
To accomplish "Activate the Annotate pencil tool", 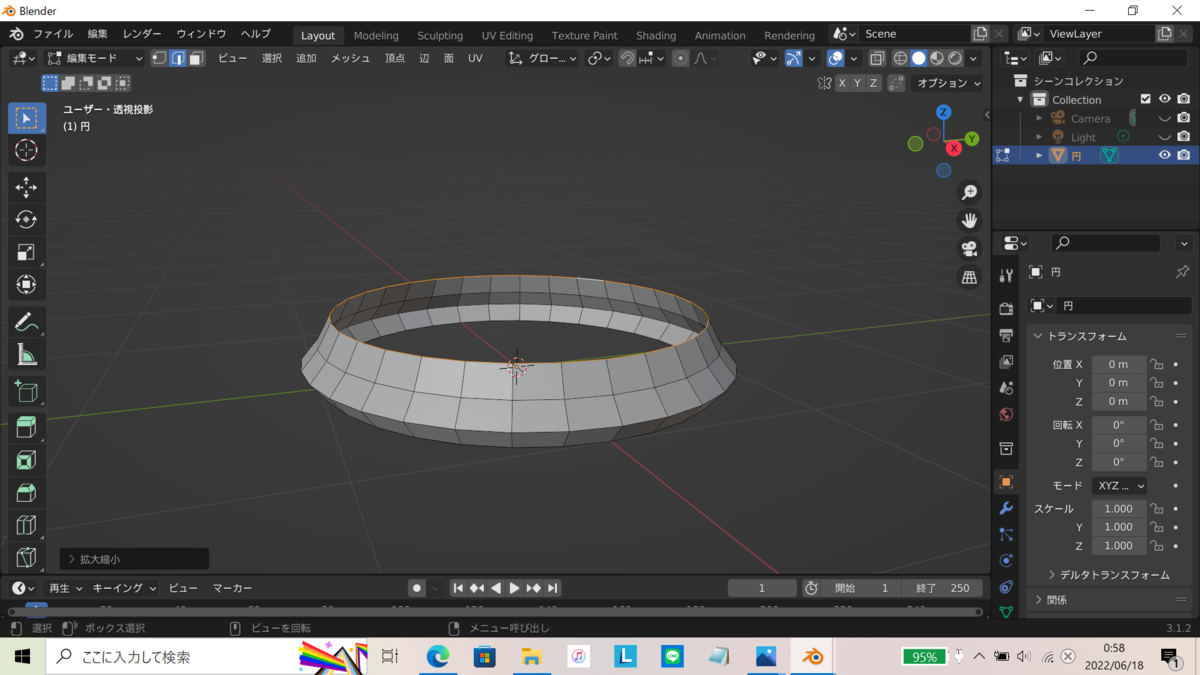I will 27,322.
